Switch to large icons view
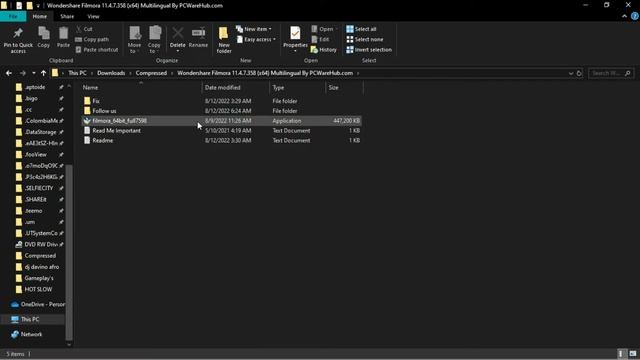 click(632, 354)
